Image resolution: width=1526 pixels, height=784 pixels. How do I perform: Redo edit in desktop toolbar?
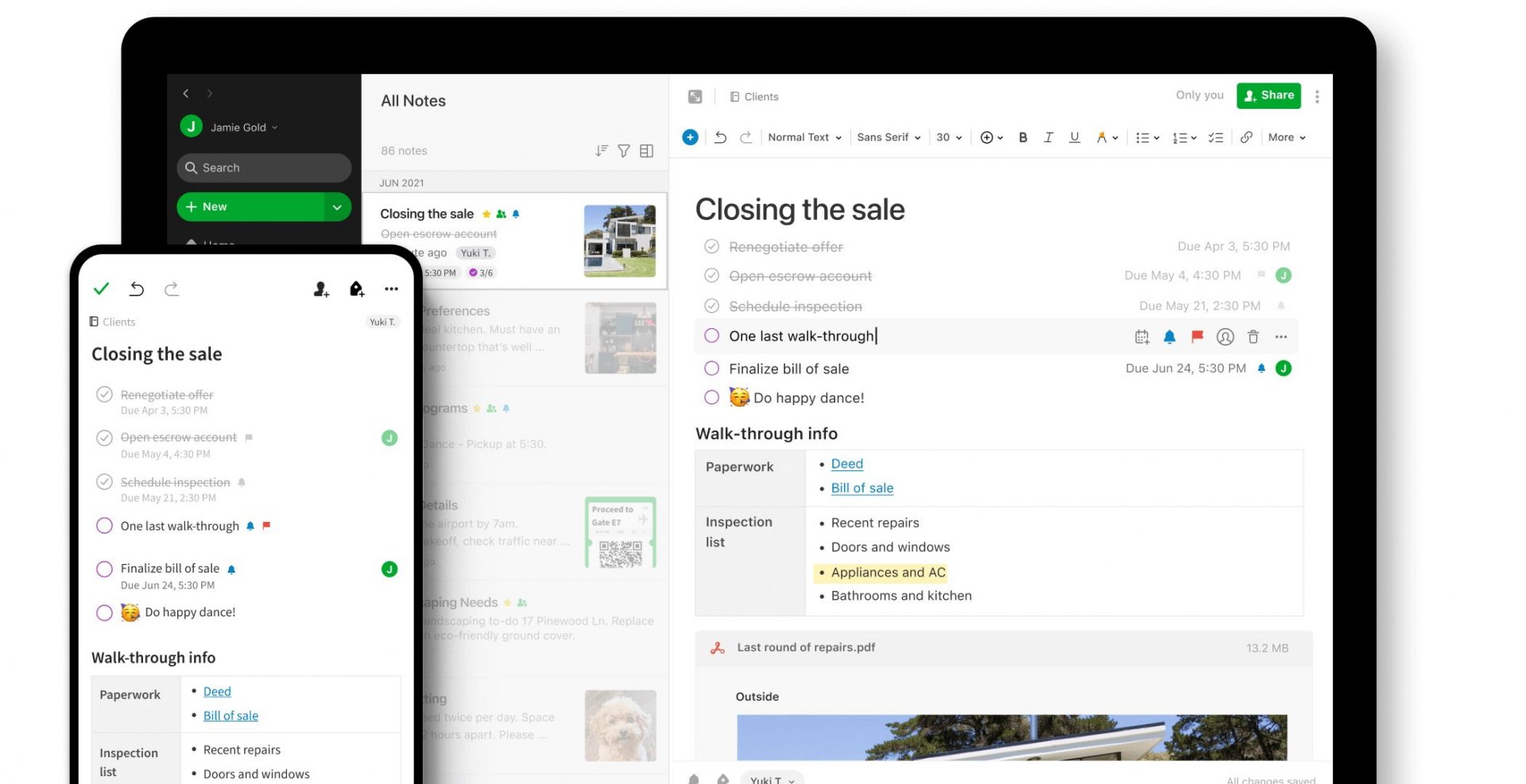point(746,137)
